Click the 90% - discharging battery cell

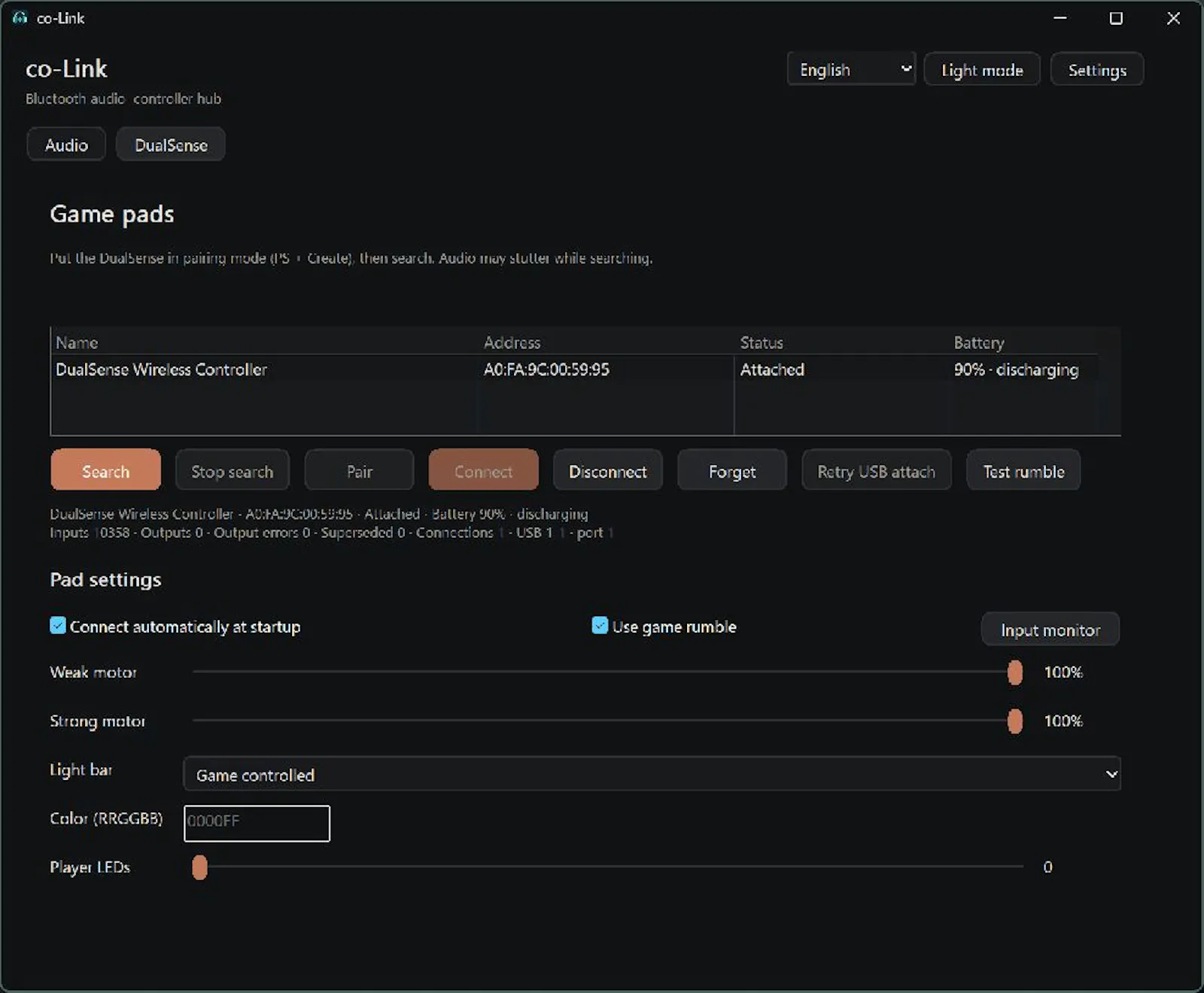tap(1016, 369)
